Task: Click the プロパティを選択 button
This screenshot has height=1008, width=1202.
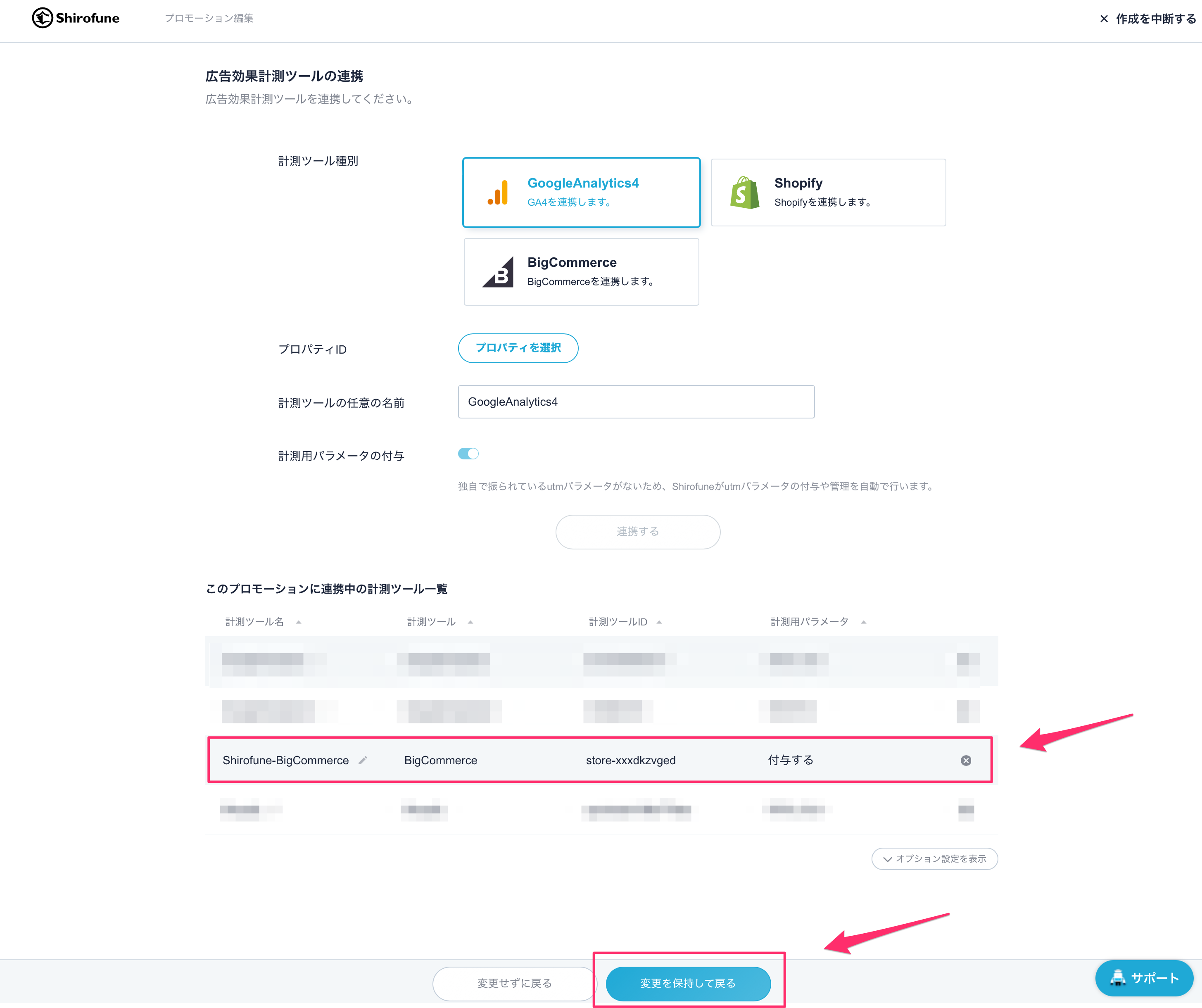Action: click(x=518, y=348)
